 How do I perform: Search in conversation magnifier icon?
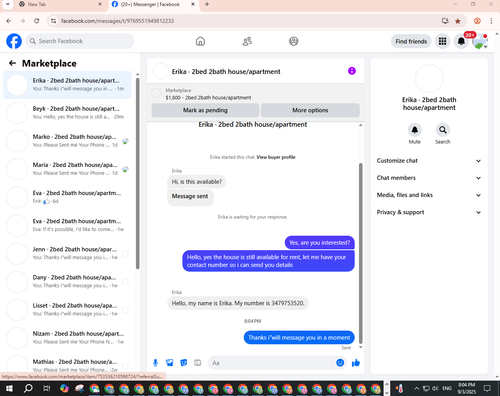(442, 130)
